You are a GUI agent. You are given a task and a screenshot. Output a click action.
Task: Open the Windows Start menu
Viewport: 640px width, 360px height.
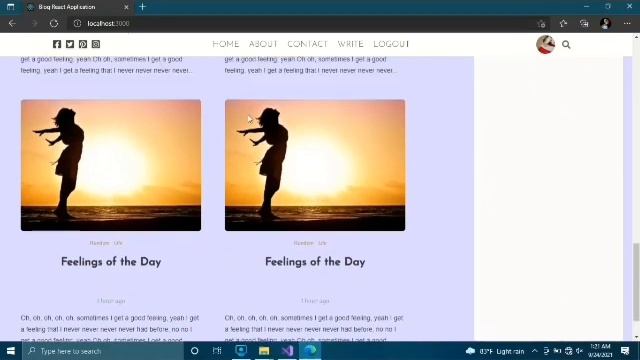pyautogui.click(x=11, y=351)
